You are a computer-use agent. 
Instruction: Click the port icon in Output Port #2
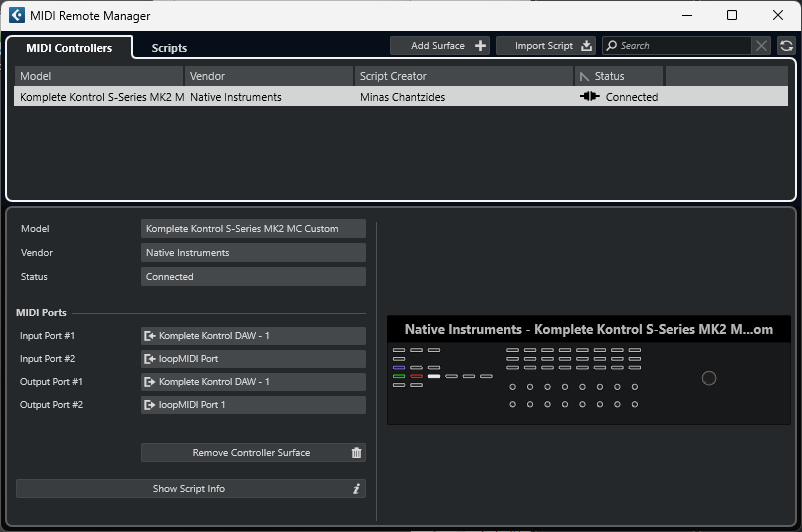(150, 405)
